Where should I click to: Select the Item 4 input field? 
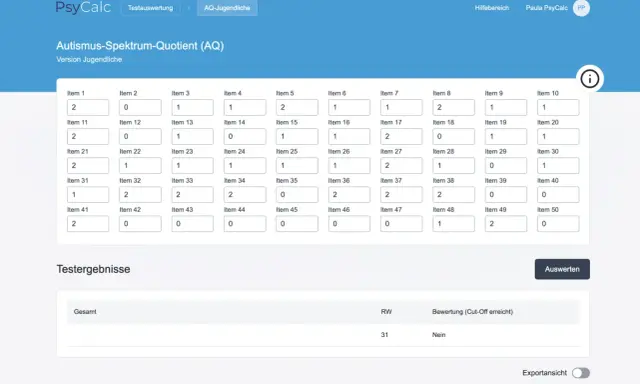[245, 107]
